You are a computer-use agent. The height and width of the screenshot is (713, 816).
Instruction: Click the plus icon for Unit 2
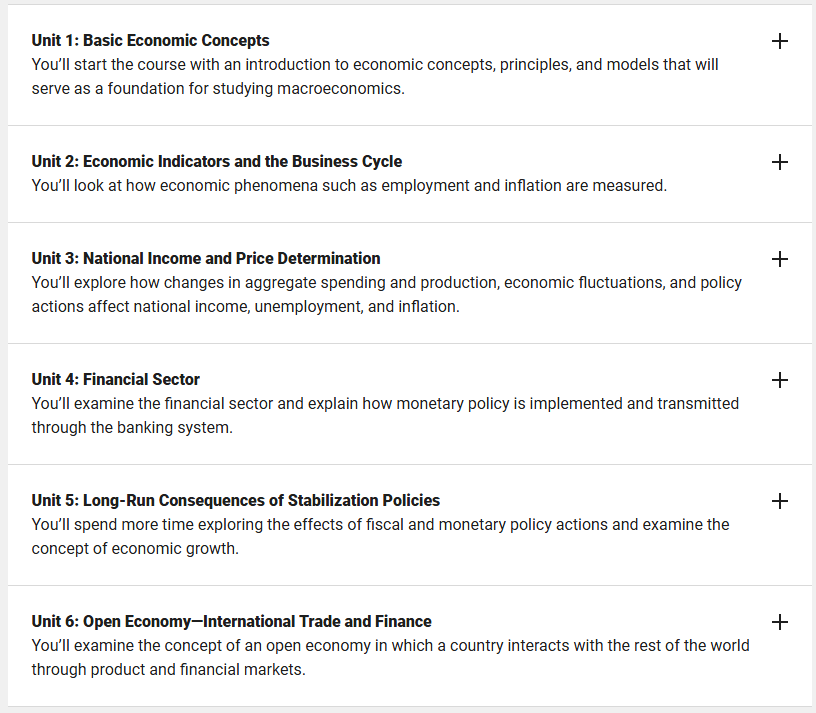pos(779,162)
